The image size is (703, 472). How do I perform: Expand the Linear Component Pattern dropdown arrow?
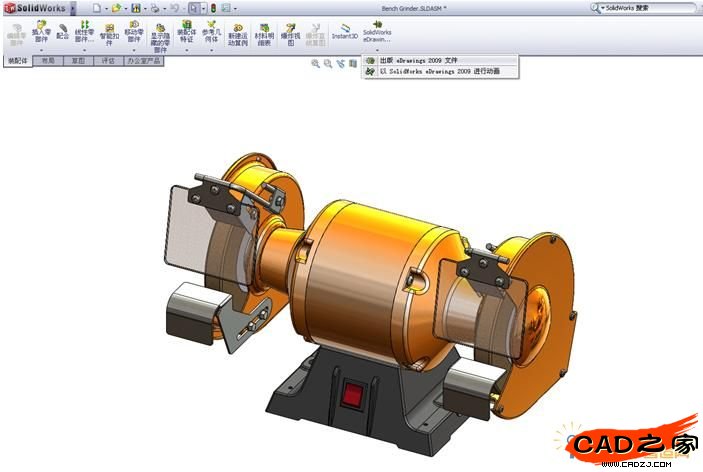[85, 49]
